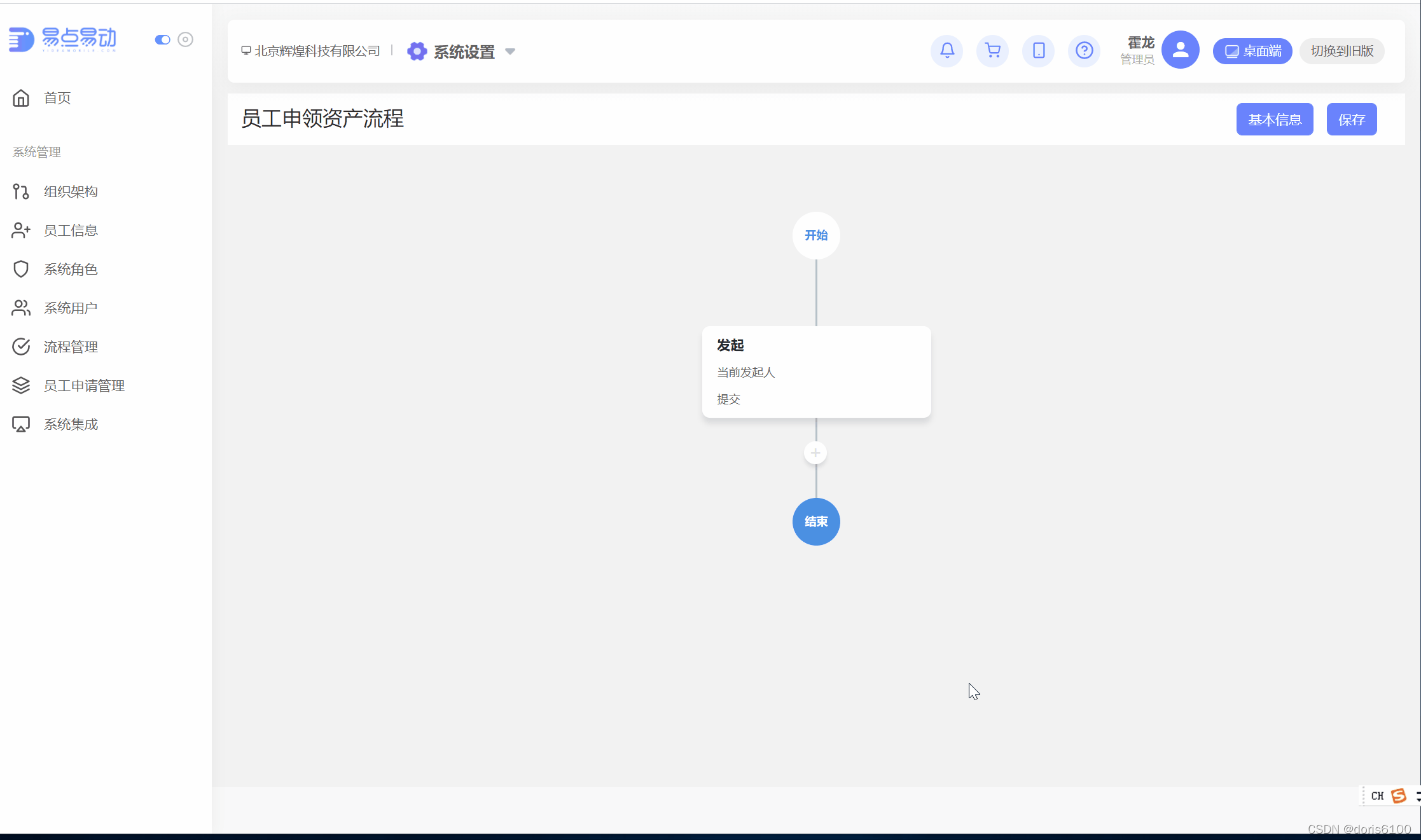The width and height of the screenshot is (1421, 840).
Task: Click the circular target icon beside the switch
Action: [x=185, y=39]
